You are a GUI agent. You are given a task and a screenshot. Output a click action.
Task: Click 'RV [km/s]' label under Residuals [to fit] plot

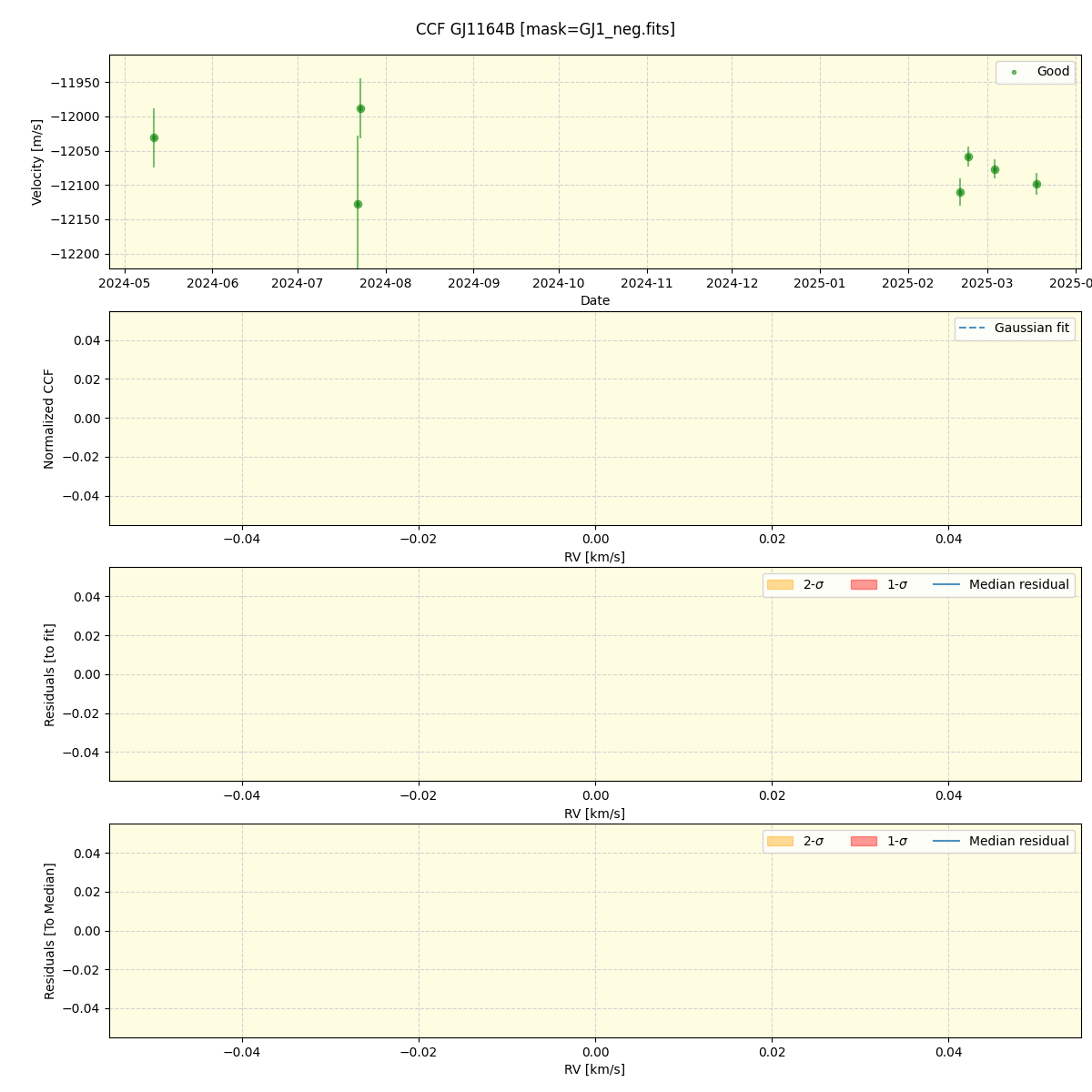595,814
